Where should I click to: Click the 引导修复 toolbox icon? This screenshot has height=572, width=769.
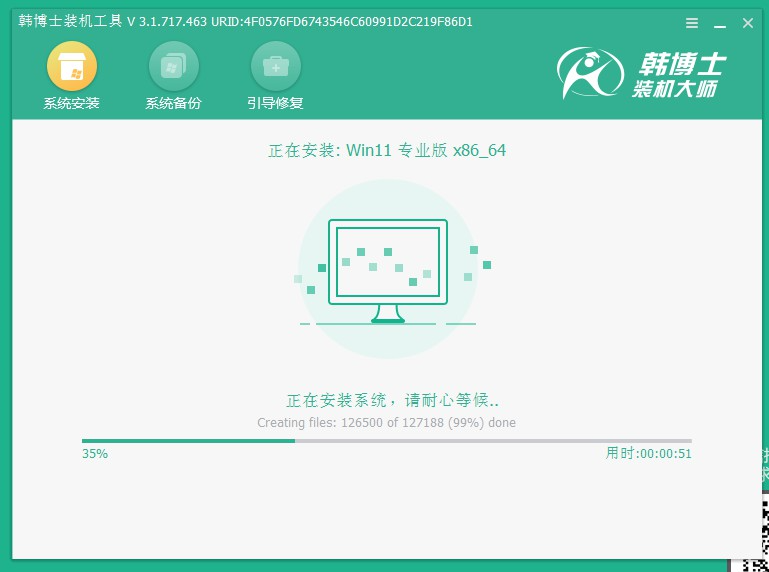point(275,67)
